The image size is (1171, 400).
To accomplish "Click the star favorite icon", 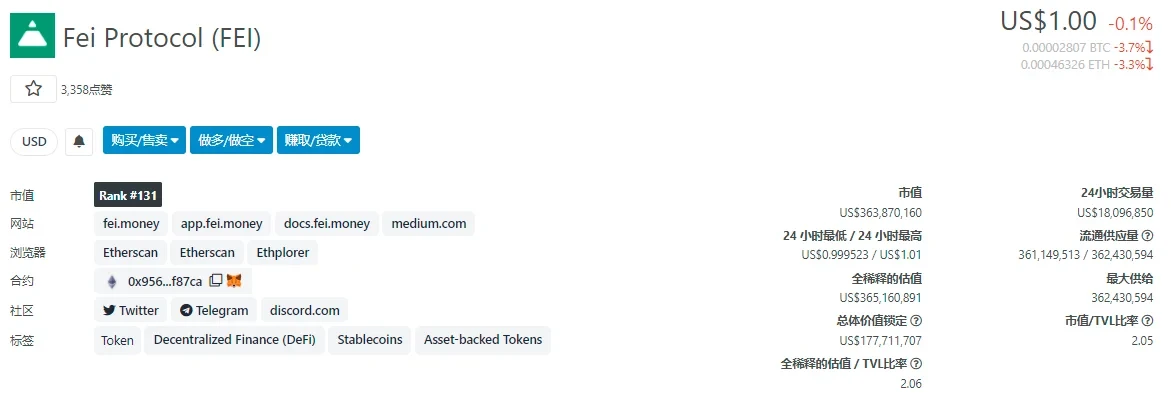I will pyautogui.click(x=34, y=89).
